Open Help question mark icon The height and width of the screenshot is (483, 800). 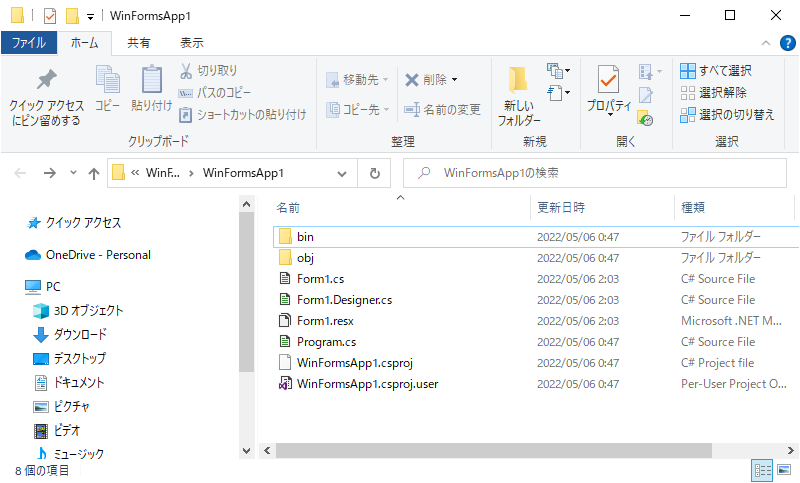point(787,43)
